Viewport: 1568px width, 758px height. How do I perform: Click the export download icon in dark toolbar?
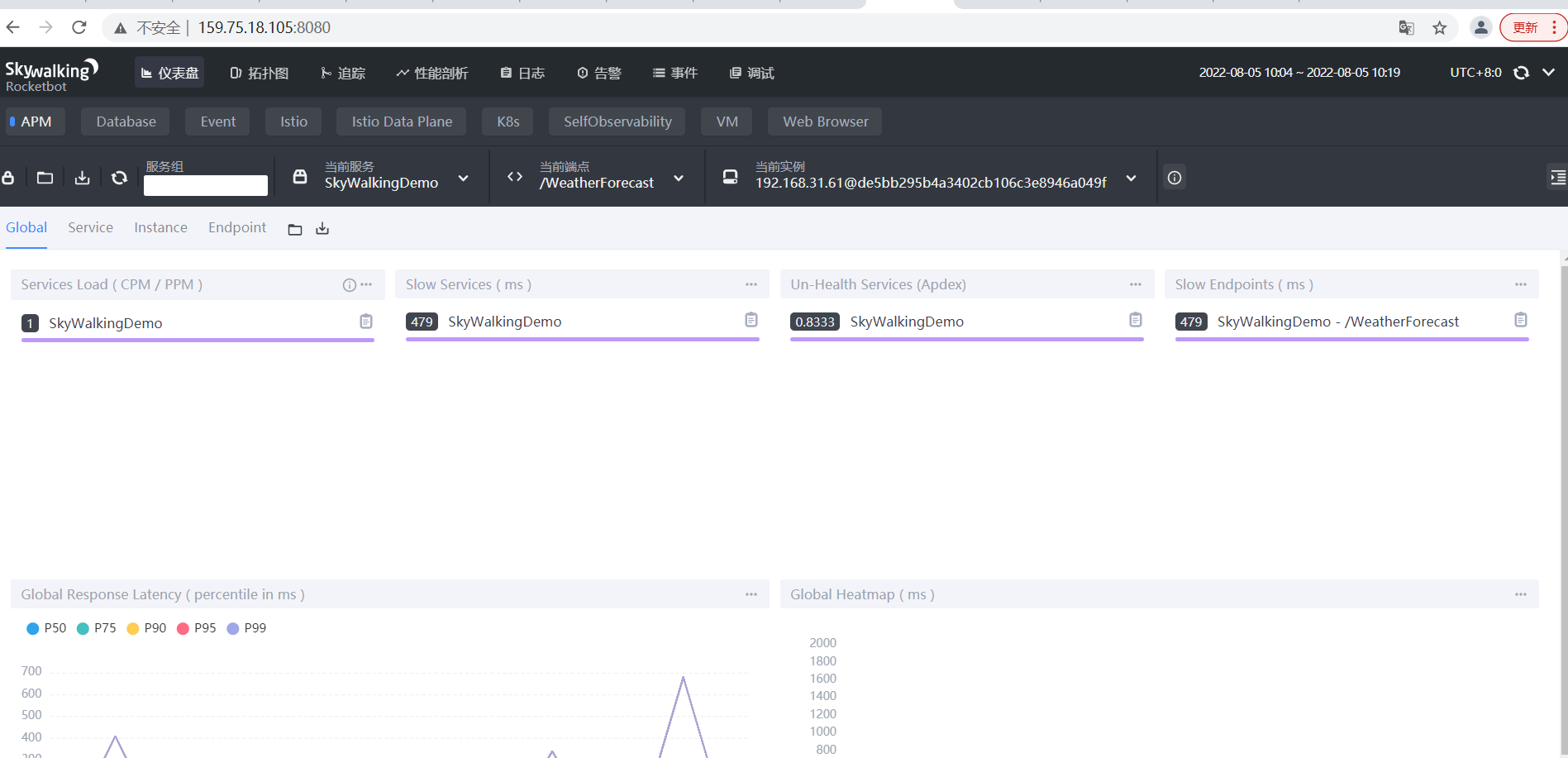click(82, 178)
